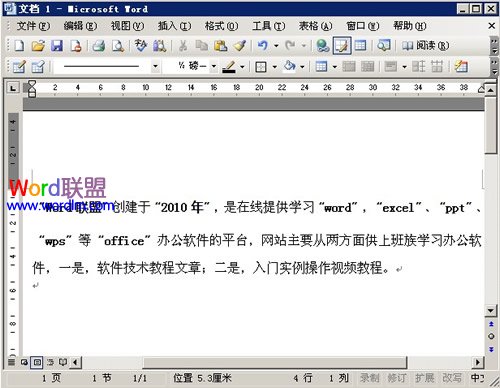Click Distribute Columns Evenly icon
The width and height of the screenshot is (500, 388).
coord(437,67)
